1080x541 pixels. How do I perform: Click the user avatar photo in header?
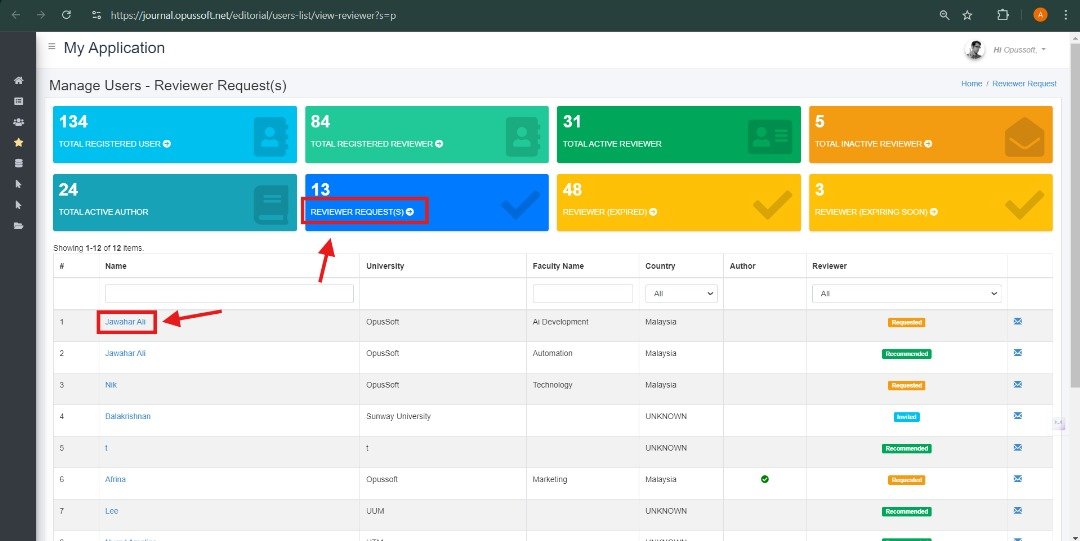(974, 50)
